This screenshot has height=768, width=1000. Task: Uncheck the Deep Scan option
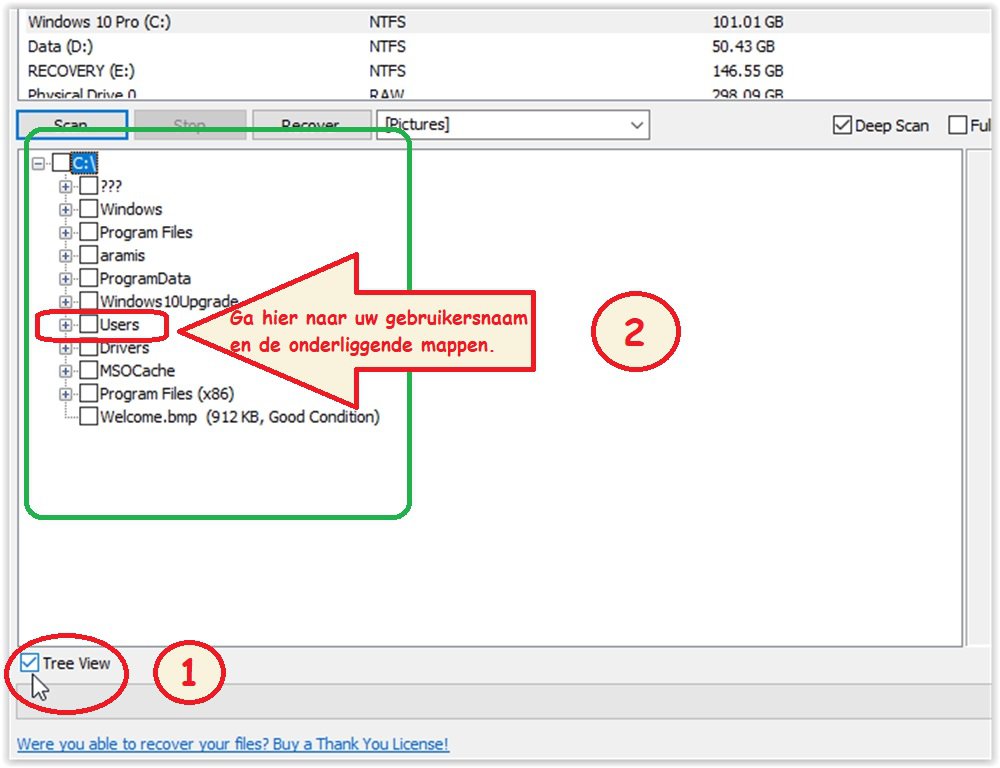pos(842,125)
